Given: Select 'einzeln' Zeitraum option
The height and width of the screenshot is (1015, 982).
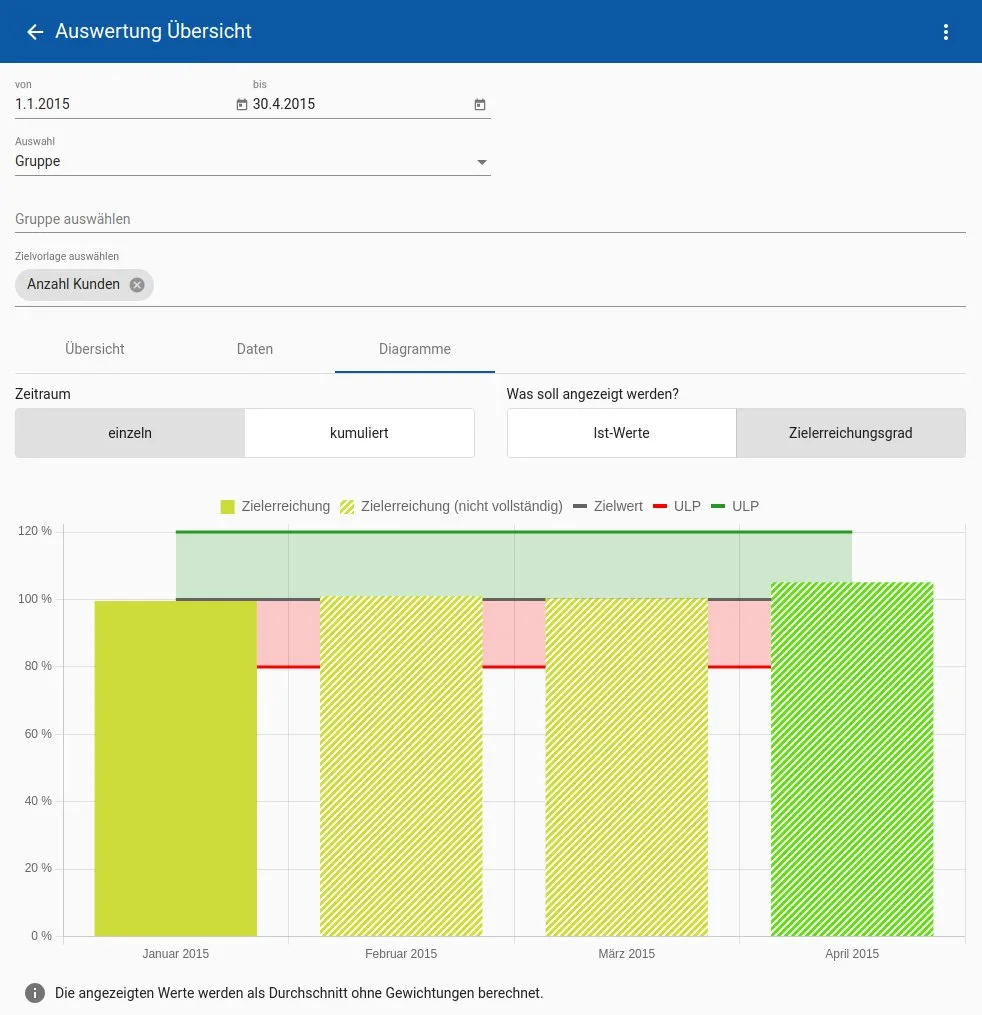Looking at the screenshot, I should (130, 433).
